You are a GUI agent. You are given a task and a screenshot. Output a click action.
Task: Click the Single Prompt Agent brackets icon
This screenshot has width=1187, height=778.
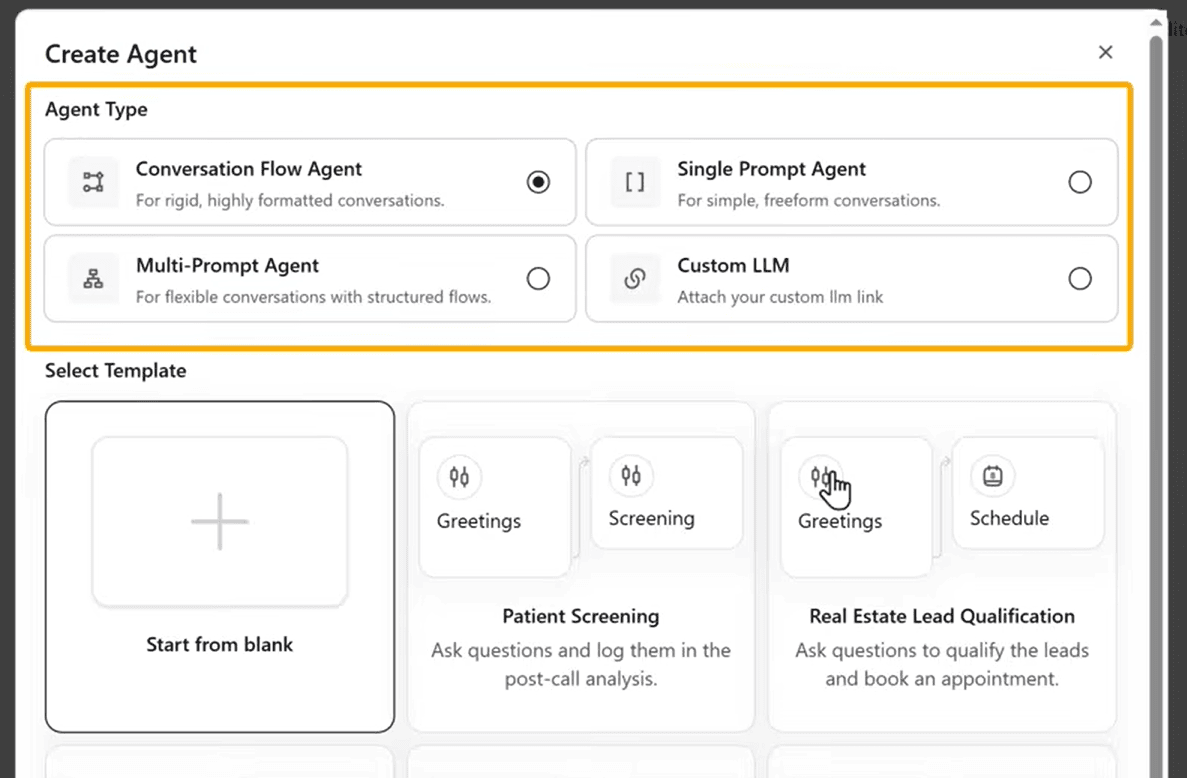click(x=634, y=182)
